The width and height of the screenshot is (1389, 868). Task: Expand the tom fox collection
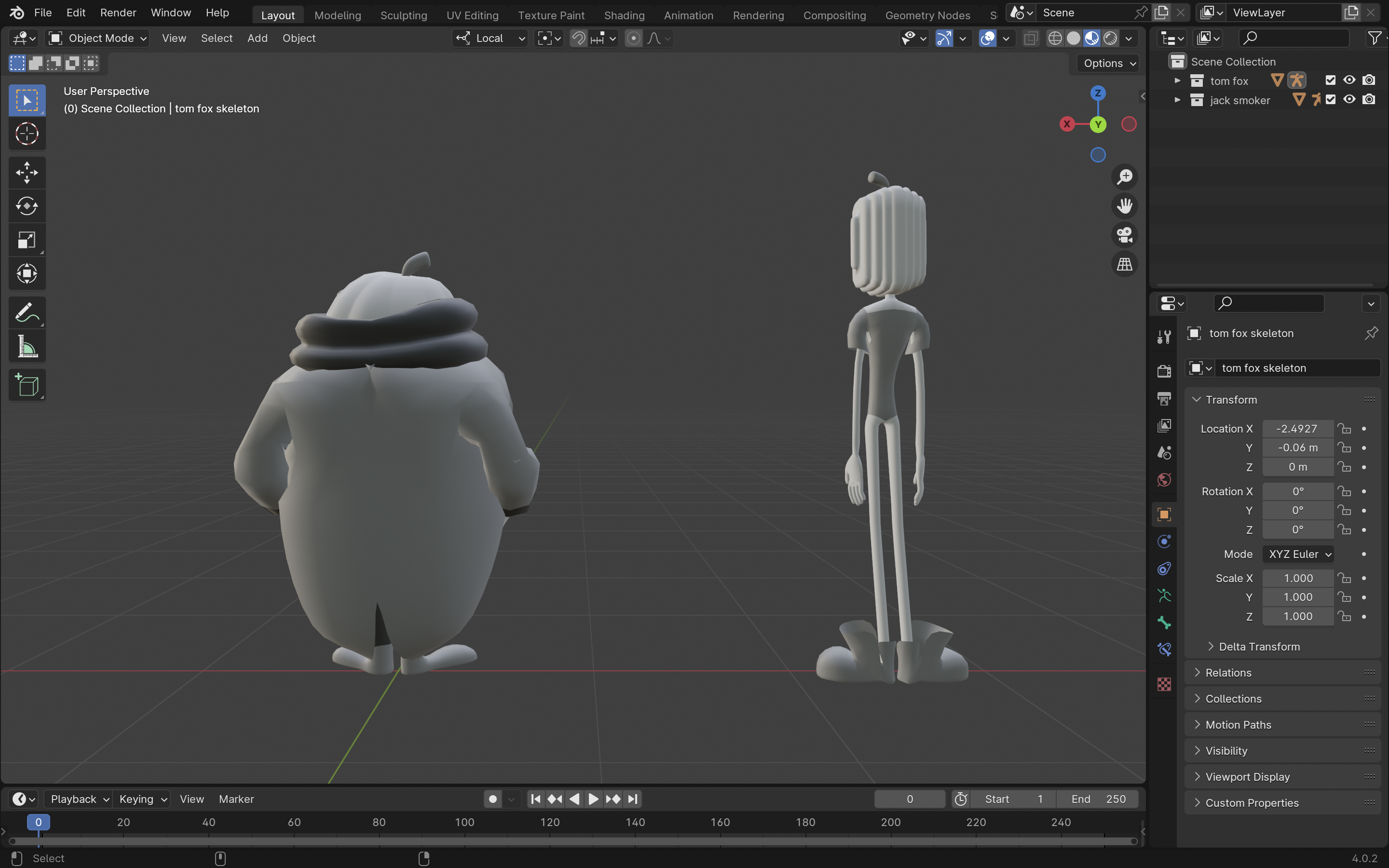[x=1177, y=81]
